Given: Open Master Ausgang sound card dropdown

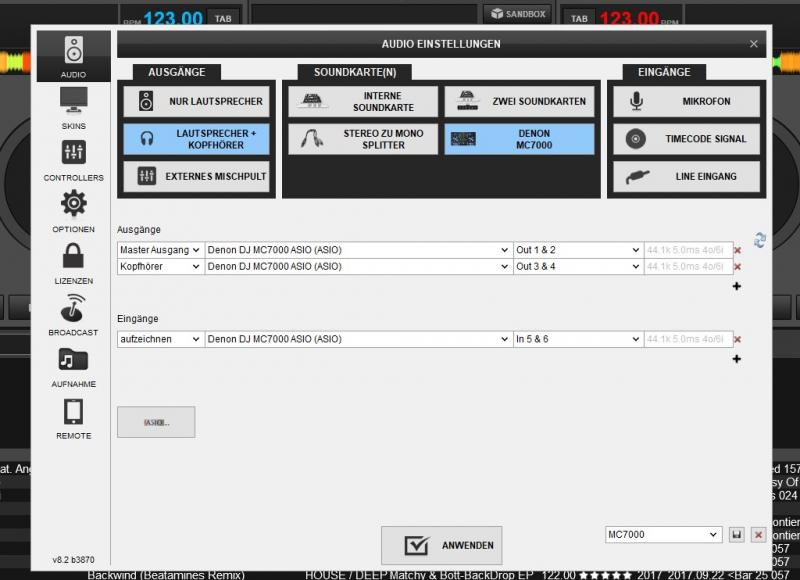Looking at the screenshot, I should tap(358, 250).
